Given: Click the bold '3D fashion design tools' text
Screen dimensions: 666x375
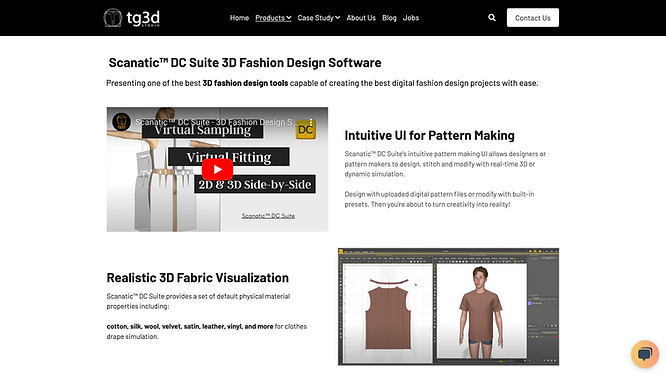Looking at the screenshot, I should tap(245, 83).
